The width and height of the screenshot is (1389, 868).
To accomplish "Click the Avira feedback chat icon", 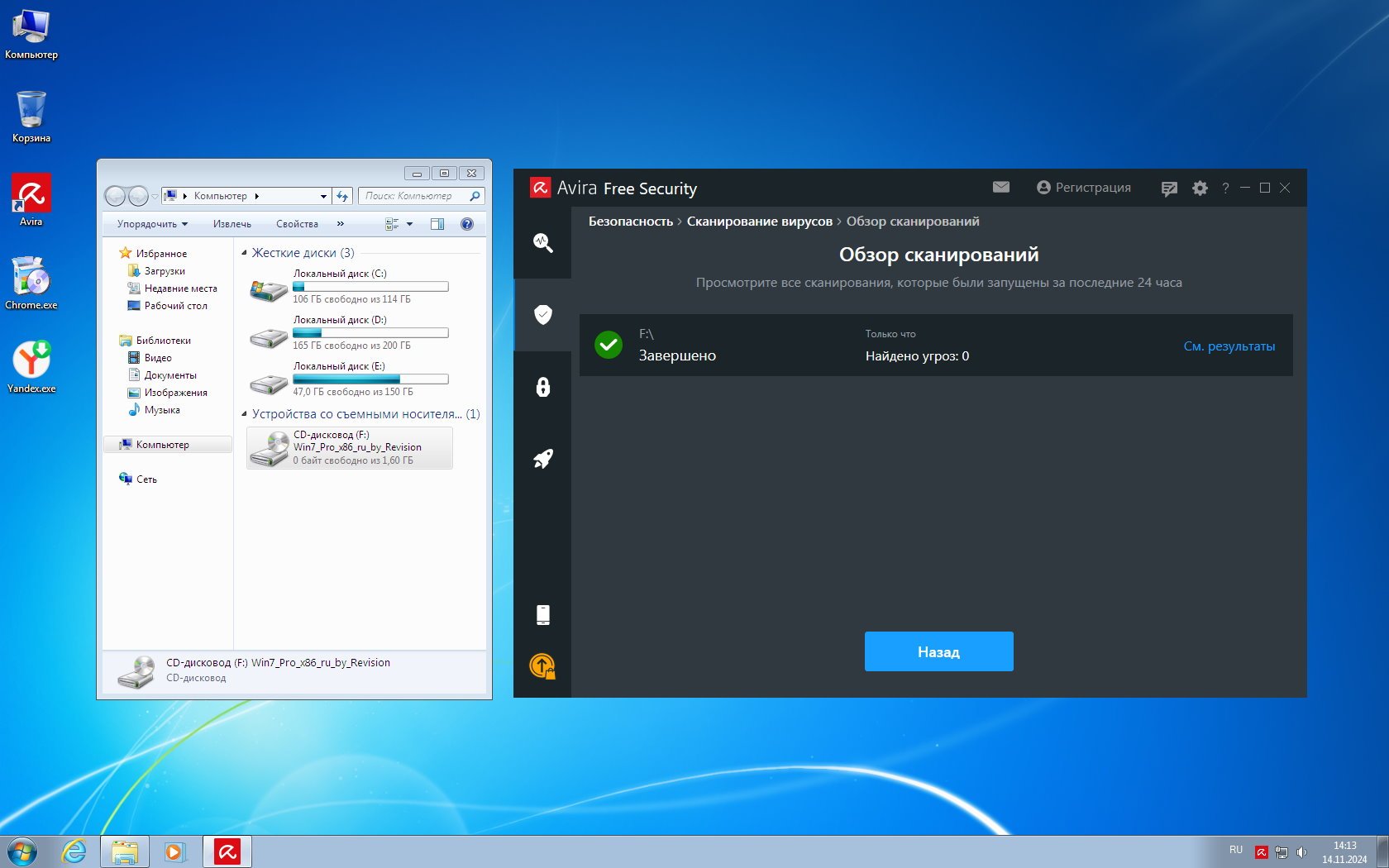I will click(x=1168, y=188).
